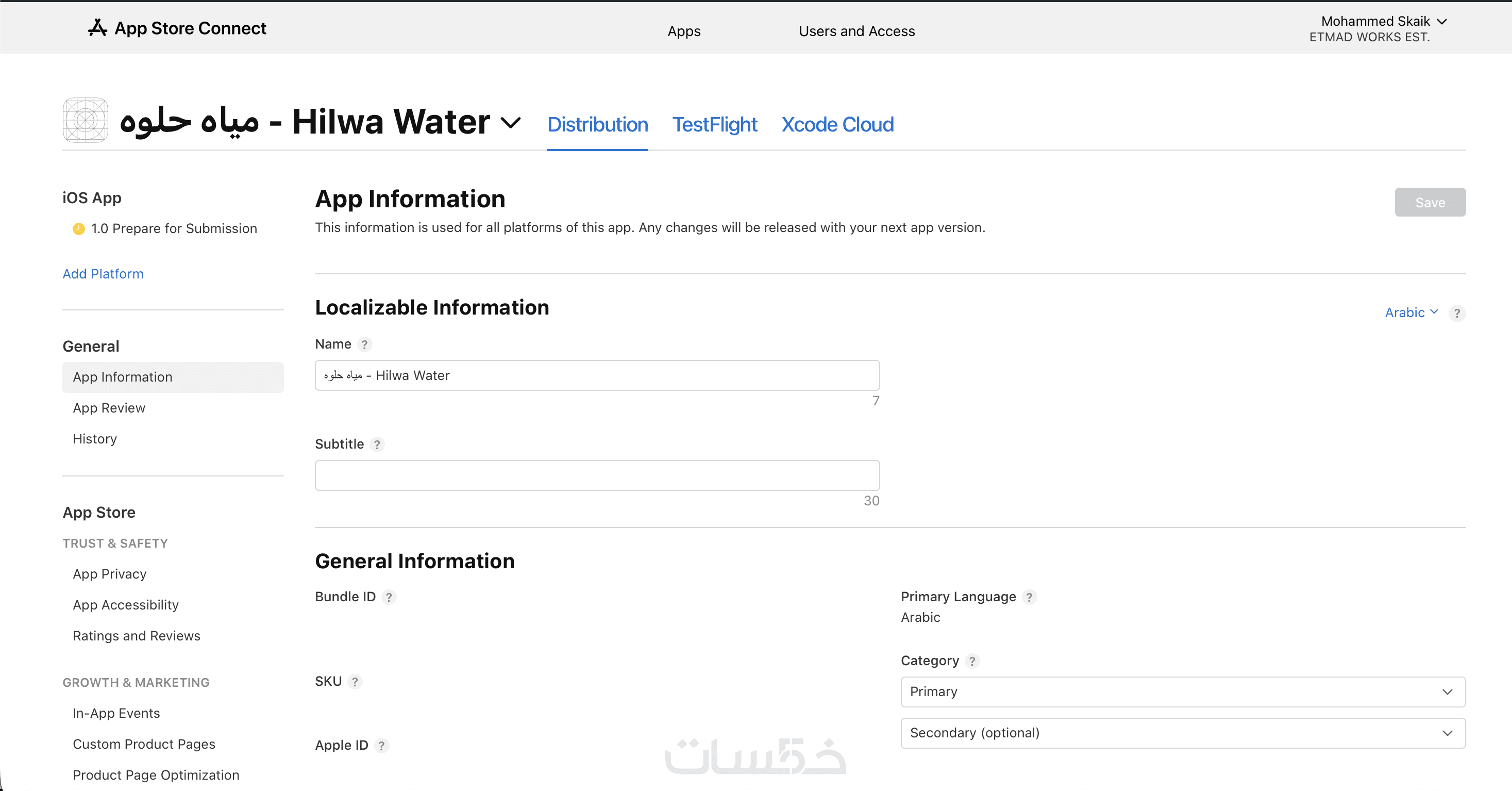Switch to the TestFlight tab
Image resolution: width=1512 pixels, height=791 pixels.
pos(714,124)
